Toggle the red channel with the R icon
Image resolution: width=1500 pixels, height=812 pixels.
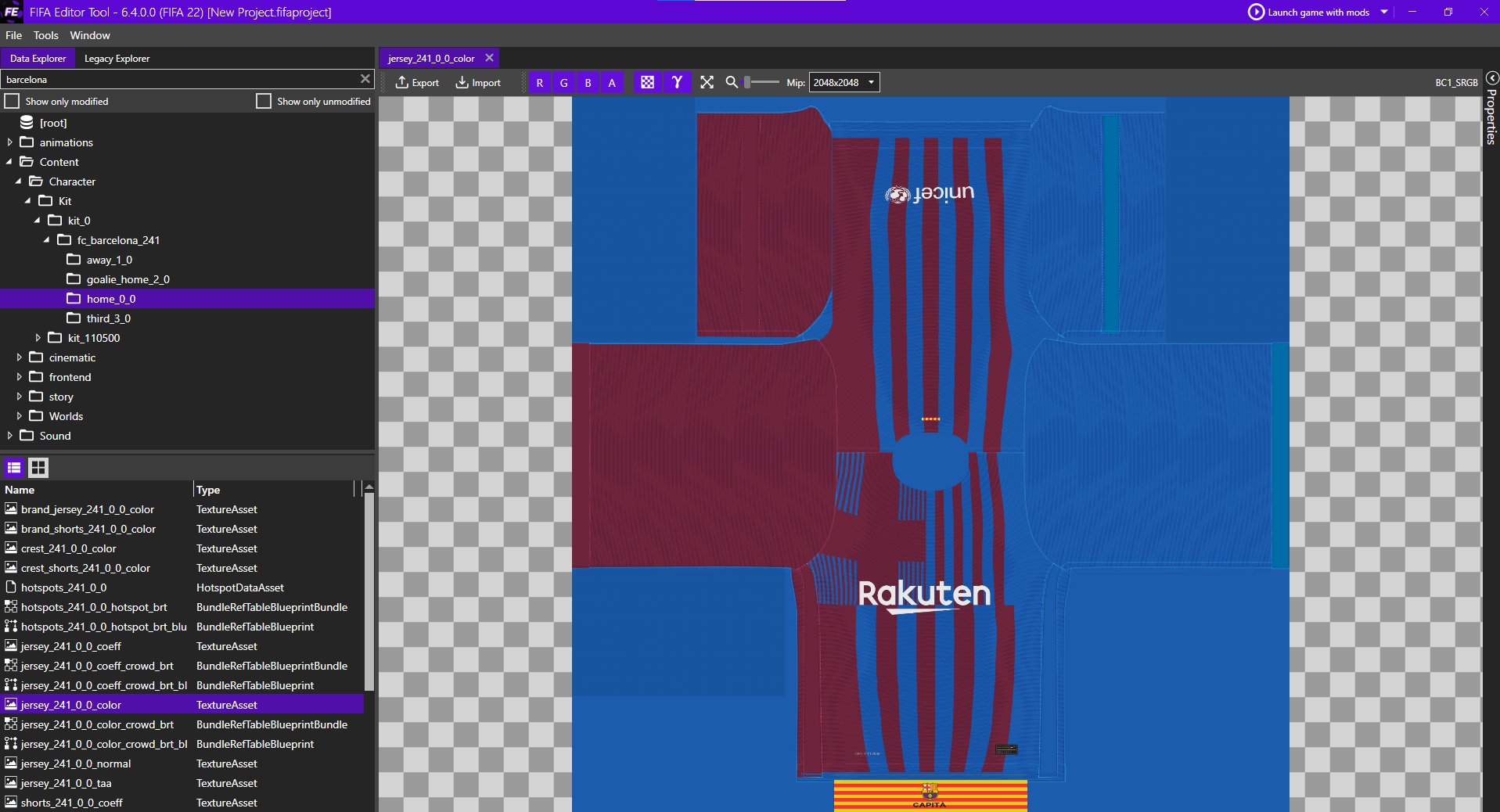tap(539, 82)
